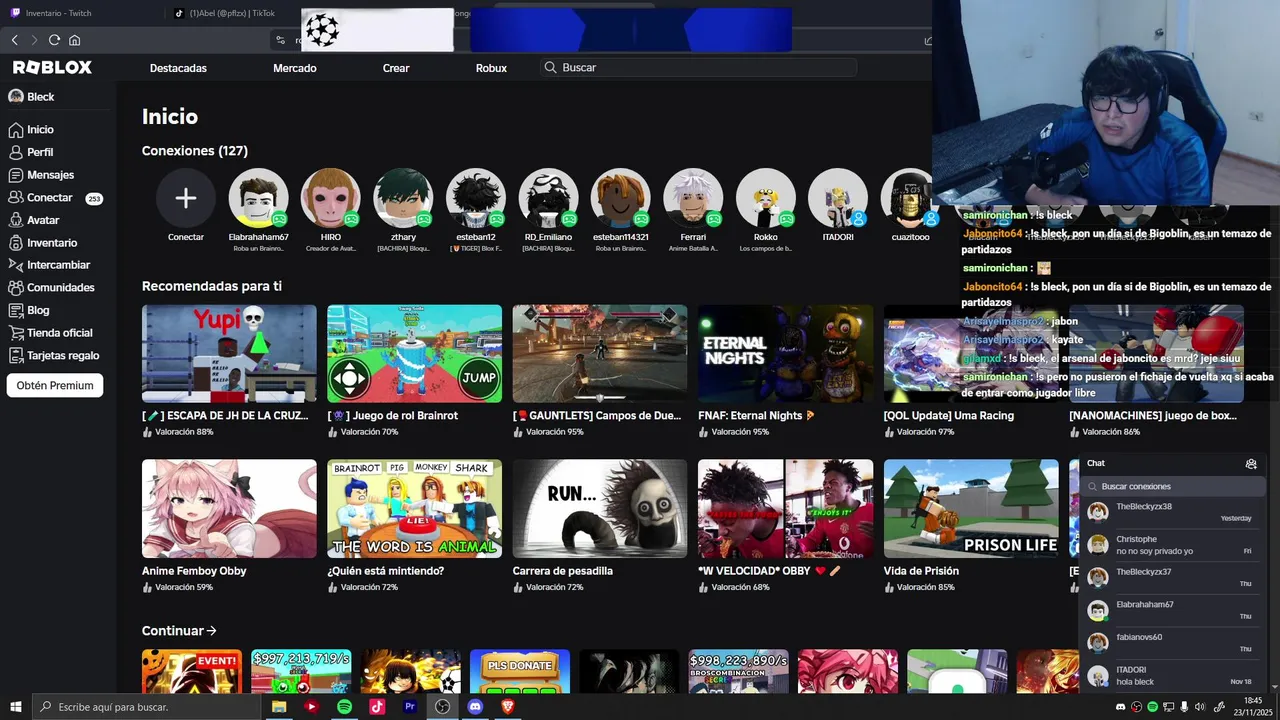1280x720 pixels.
Task: Open the Avatar sidebar icon
Action: [15, 220]
